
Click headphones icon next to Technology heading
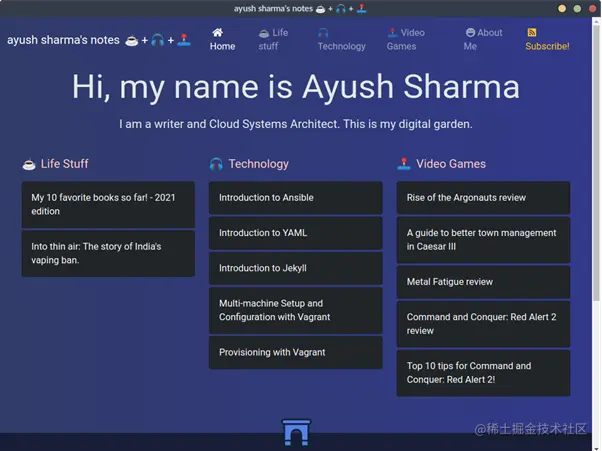coord(216,164)
